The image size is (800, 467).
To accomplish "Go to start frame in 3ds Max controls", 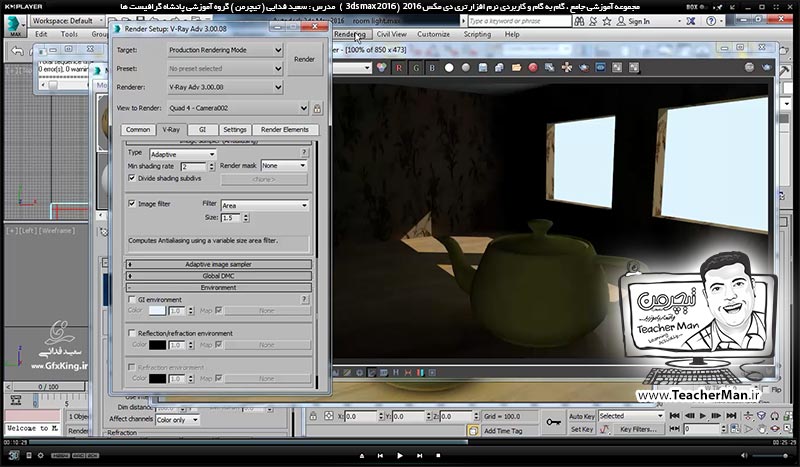I will [x=674, y=416].
